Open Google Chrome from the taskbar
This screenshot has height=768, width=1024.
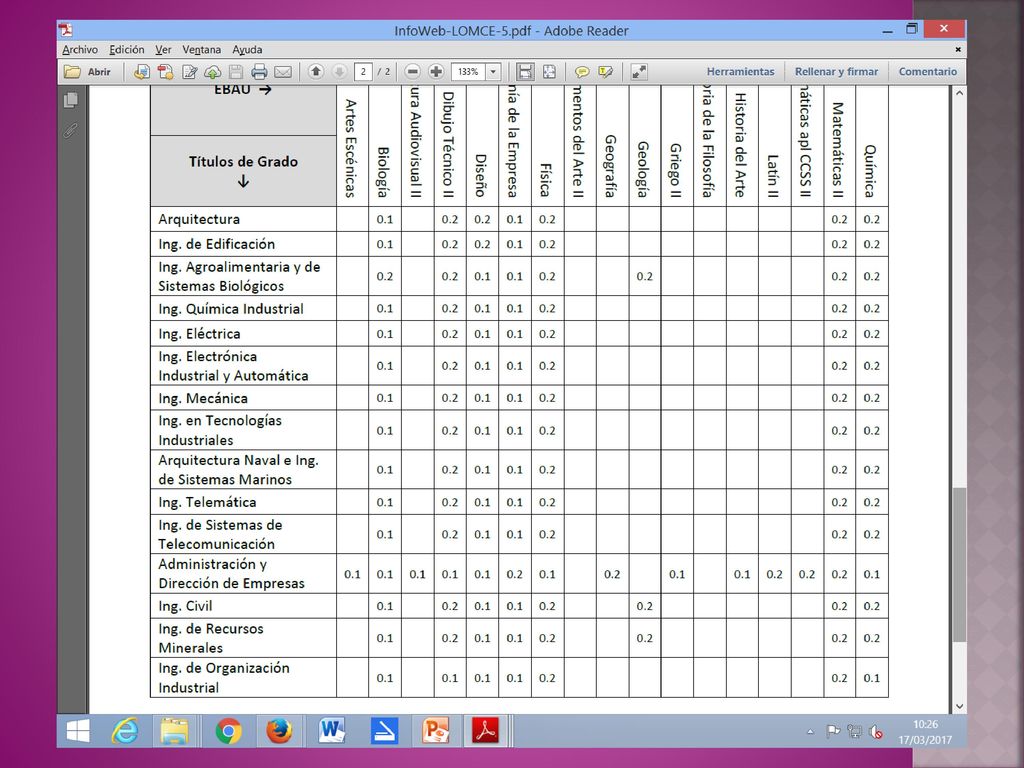pyautogui.click(x=228, y=730)
